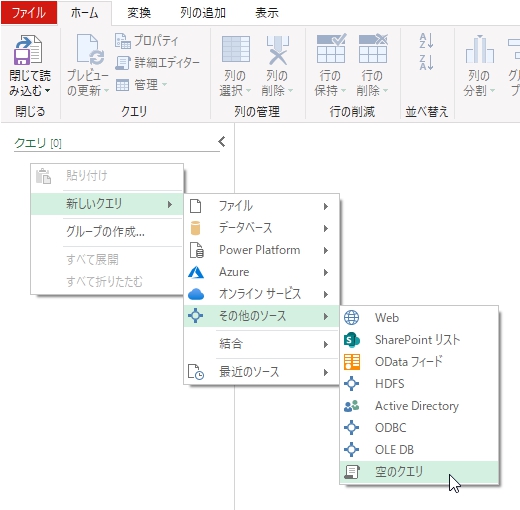Click the 列の削除 icon
The height and width of the screenshot is (510, 520).
click(278, 50)
